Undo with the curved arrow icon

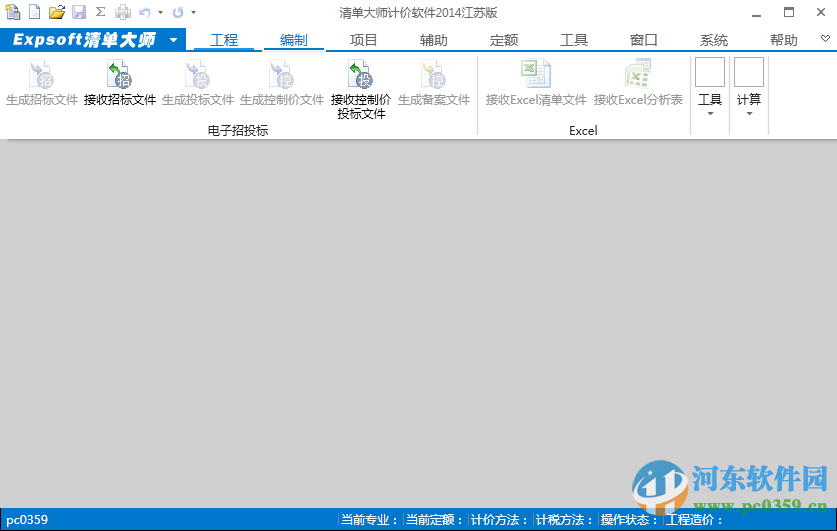145,12
